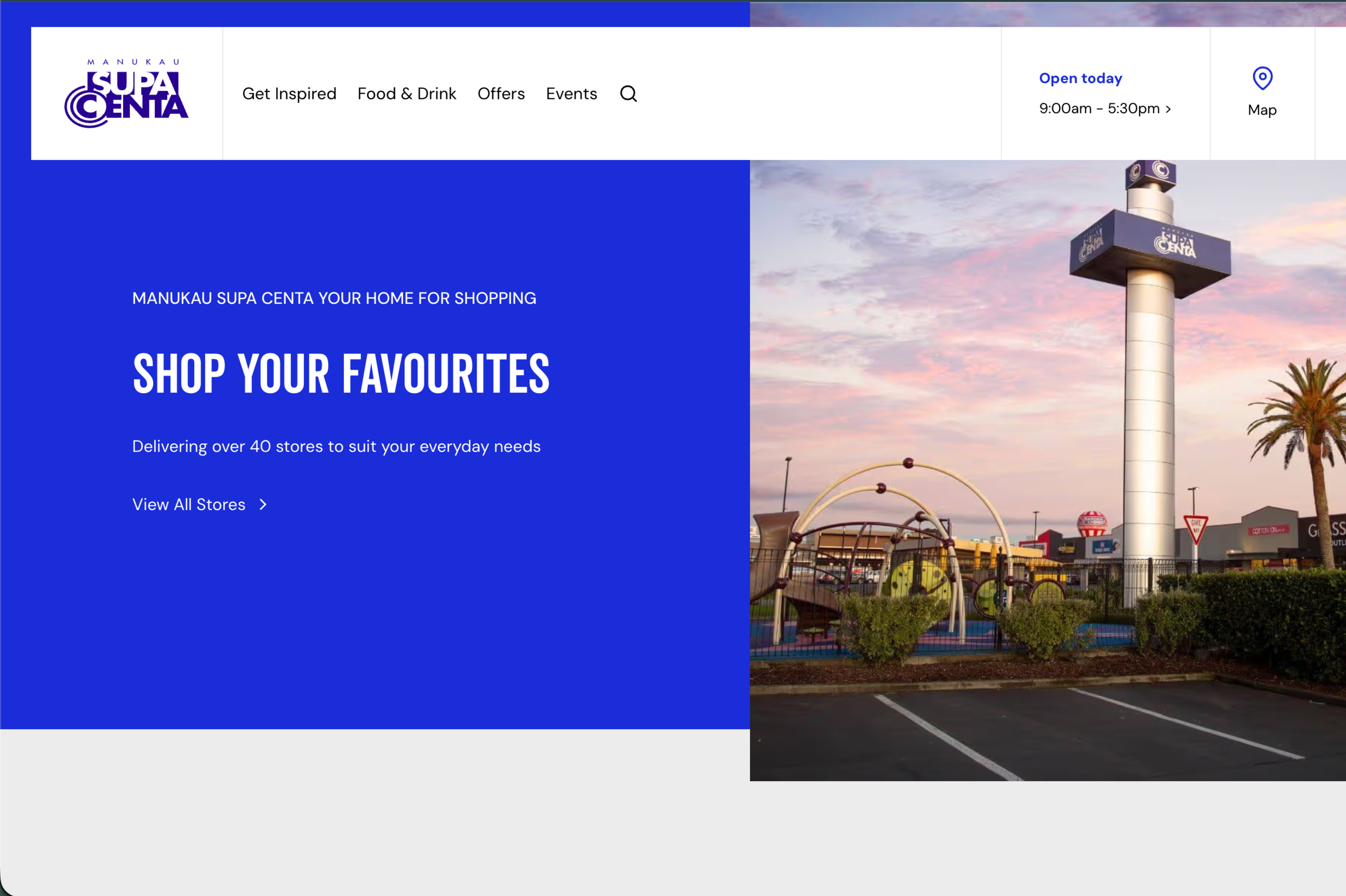
Task: Click the Manukau Supa Centa logo
Action: click(126, 93)
